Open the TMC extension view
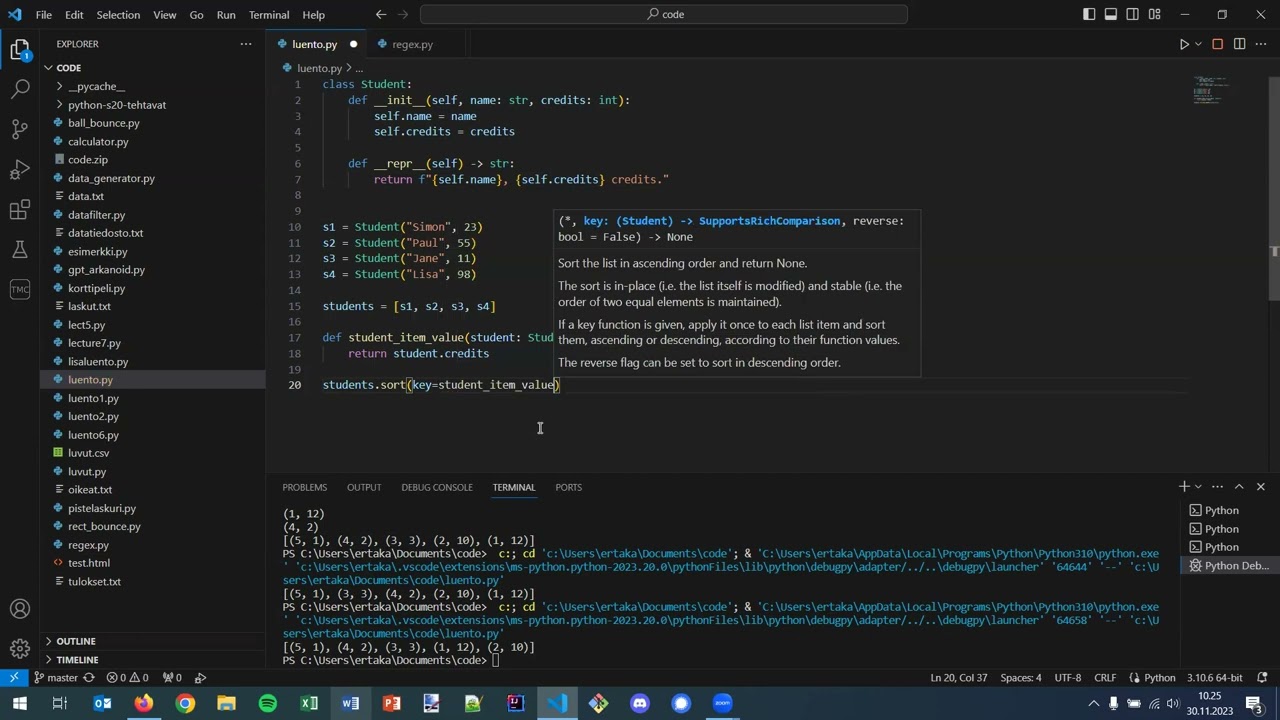This screenshot has height=720, width=1280. (x=20, y=289)
